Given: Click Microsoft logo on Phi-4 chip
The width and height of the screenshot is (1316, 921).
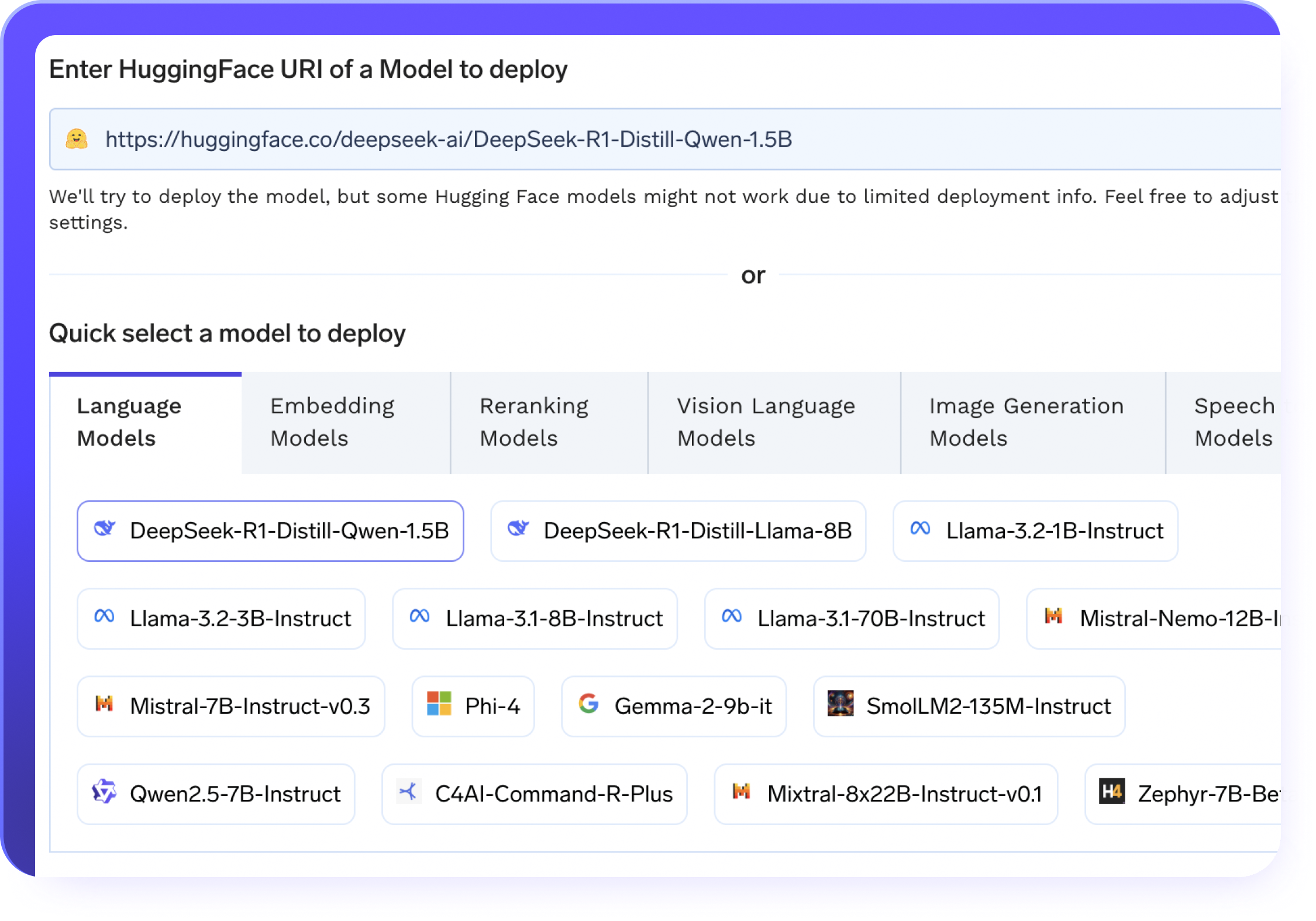Looking at the screenshot, I should pyautogui.click(x=439, y=704).
